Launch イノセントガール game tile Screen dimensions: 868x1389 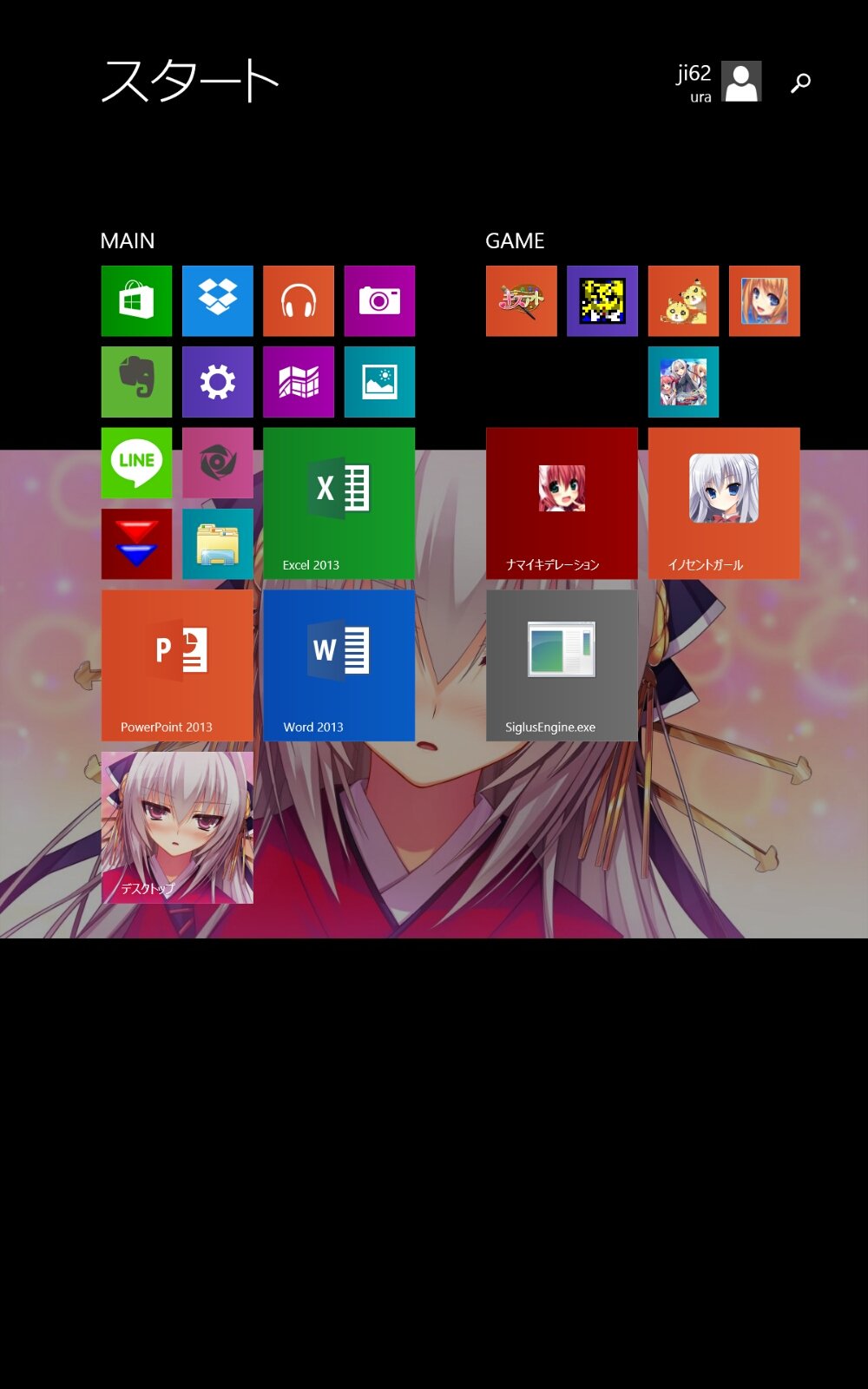click(724, 504)
